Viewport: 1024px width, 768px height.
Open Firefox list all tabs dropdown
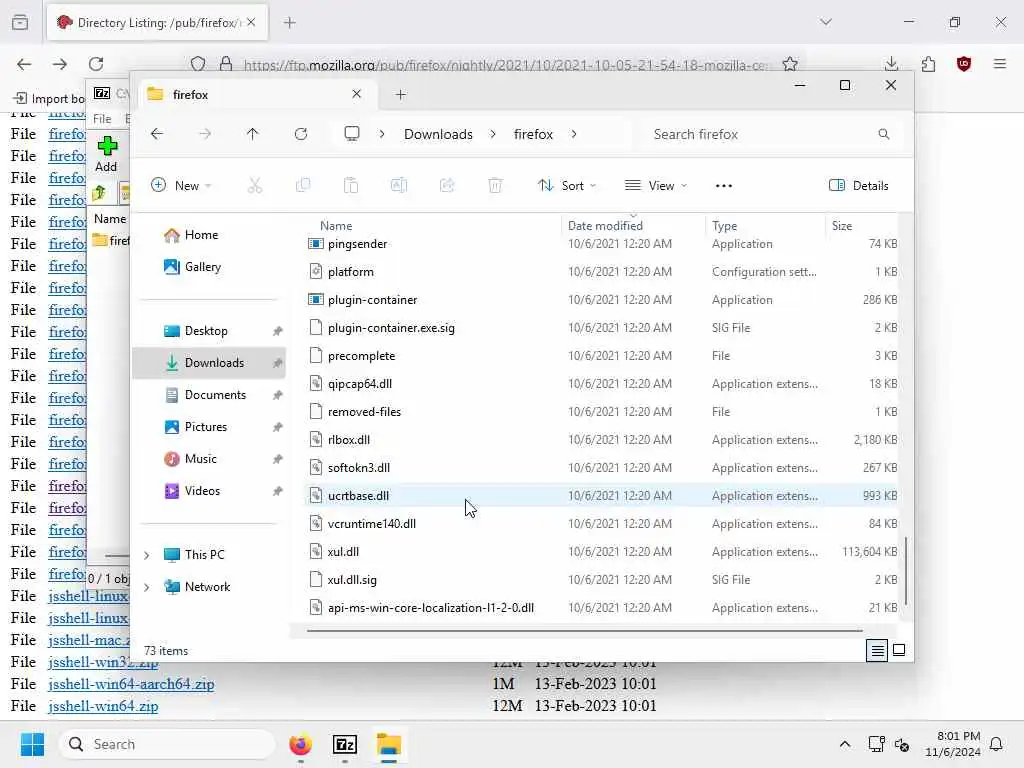(x=826, y=22)
